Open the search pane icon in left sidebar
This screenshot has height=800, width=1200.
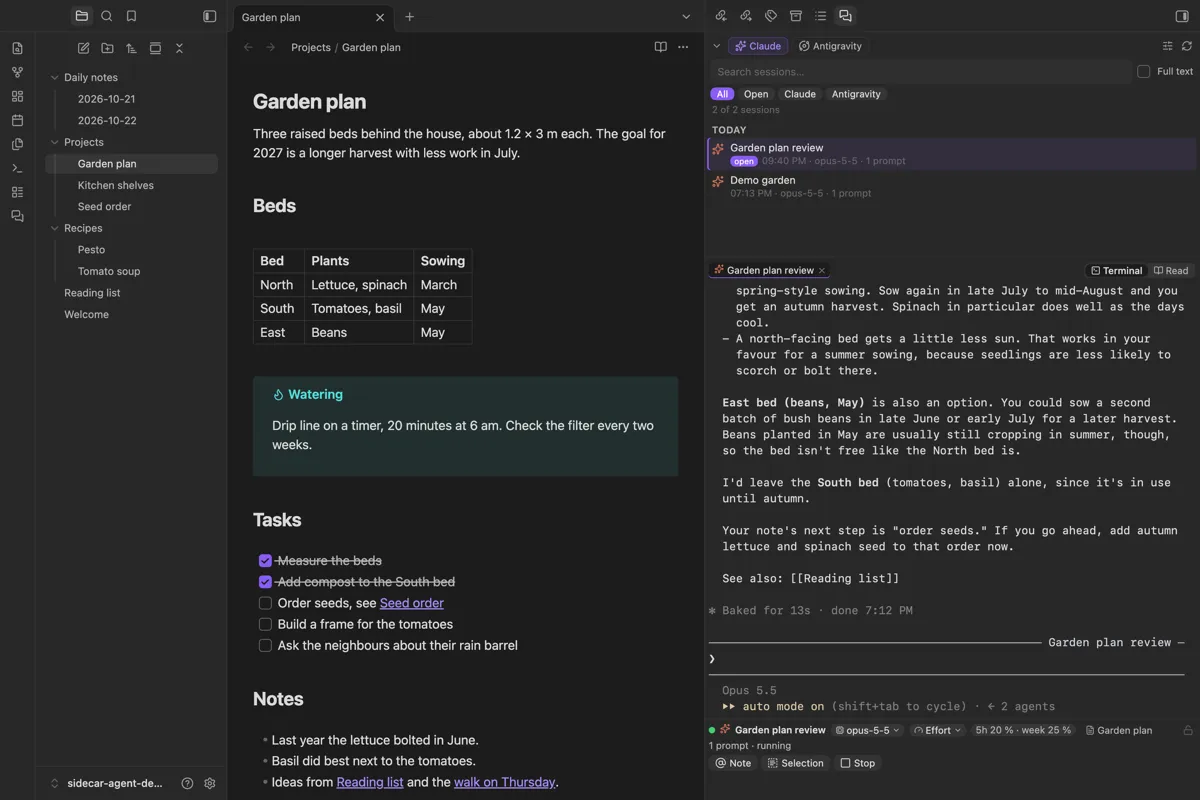[107, 16]
